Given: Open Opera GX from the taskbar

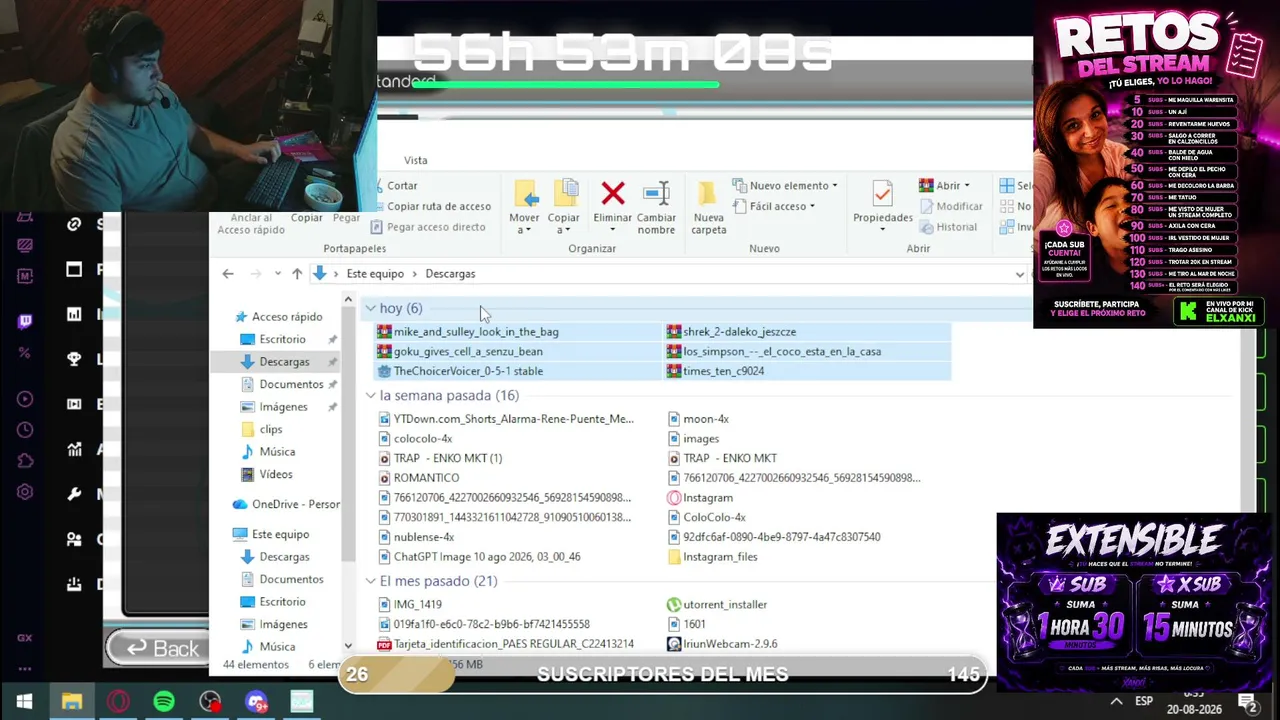Looking at the screenshot, I should pyautogui.click(x=118, y=702).
